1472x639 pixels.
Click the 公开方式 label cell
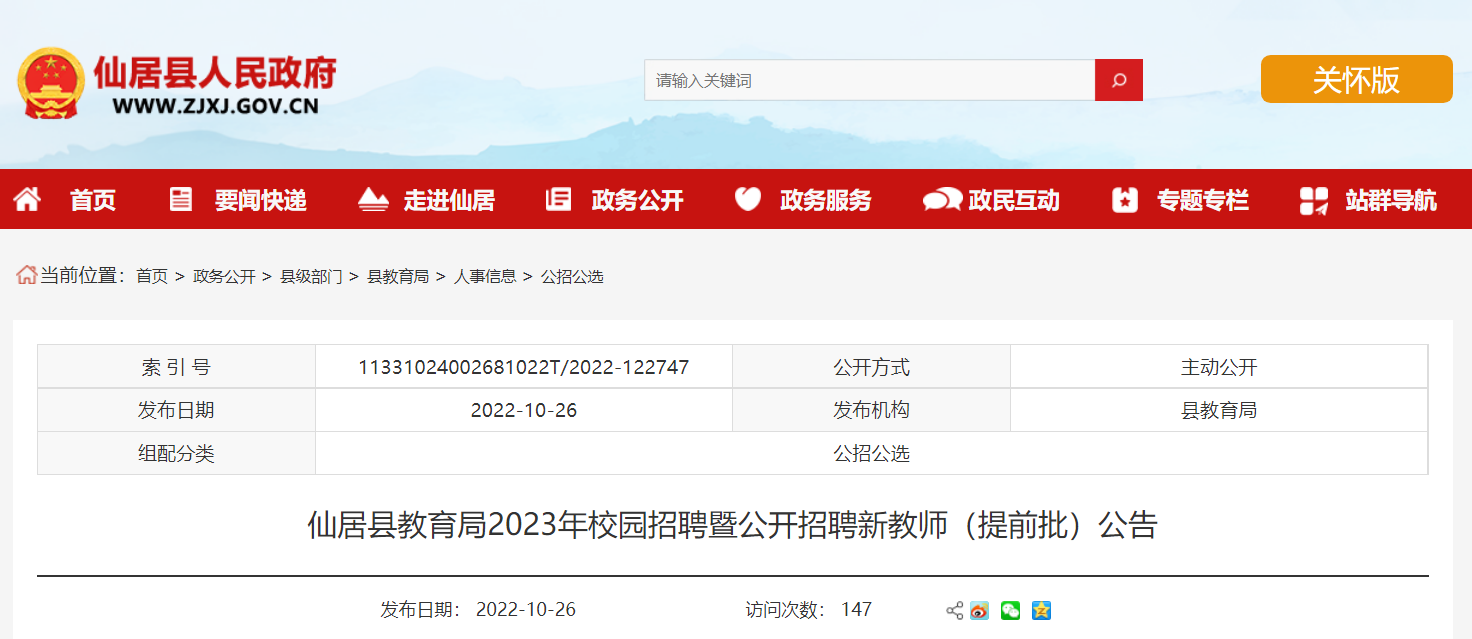pos(872,367)
